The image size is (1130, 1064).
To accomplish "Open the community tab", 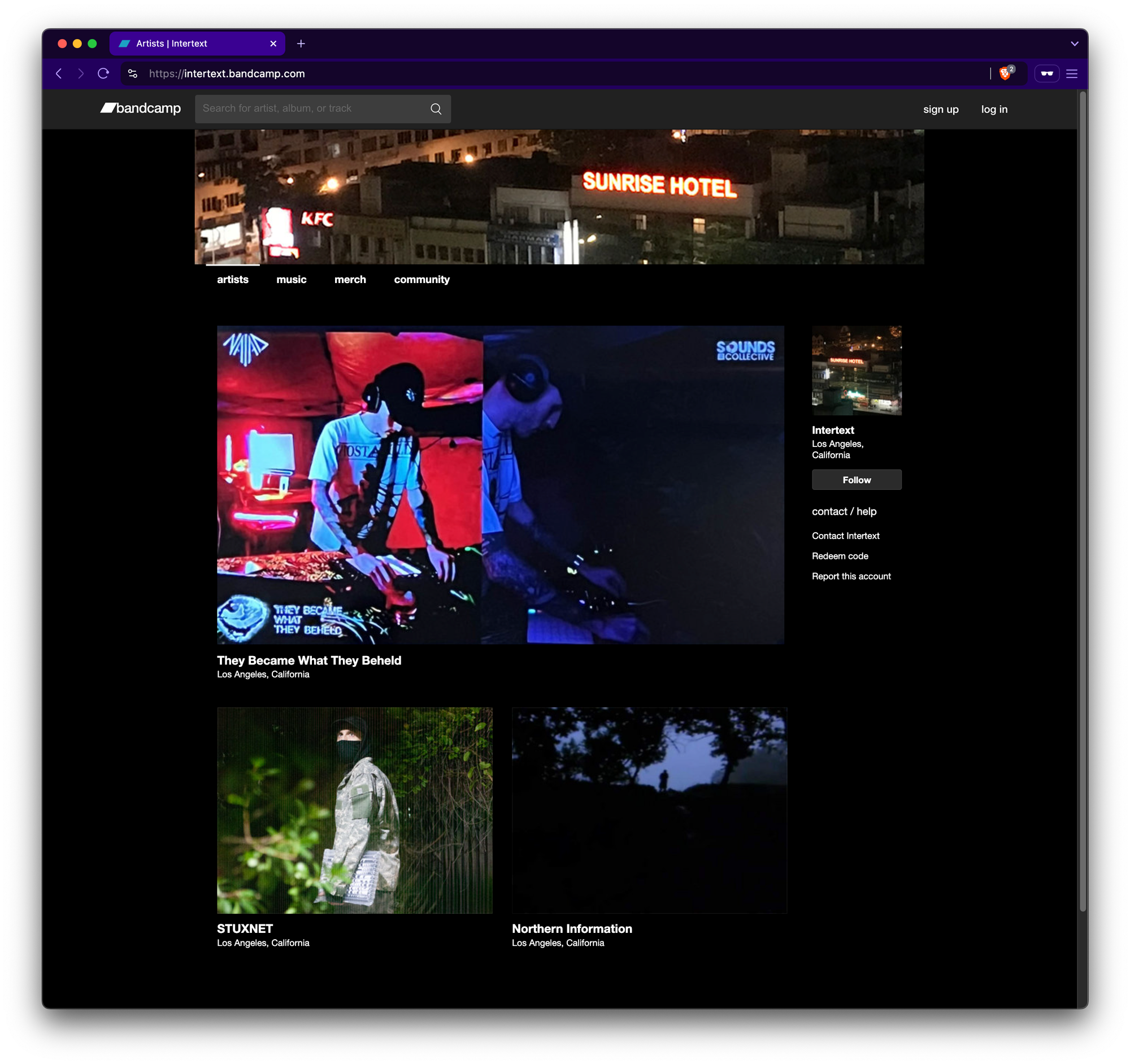I will pyautogui.click(x=421, y=279).
